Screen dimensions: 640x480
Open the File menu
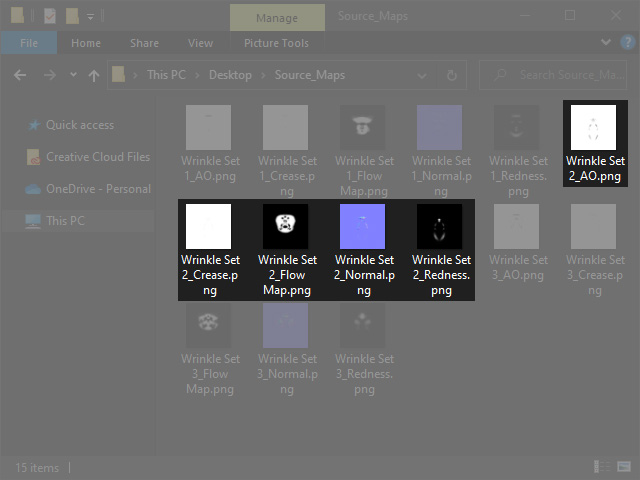[29, 43]
